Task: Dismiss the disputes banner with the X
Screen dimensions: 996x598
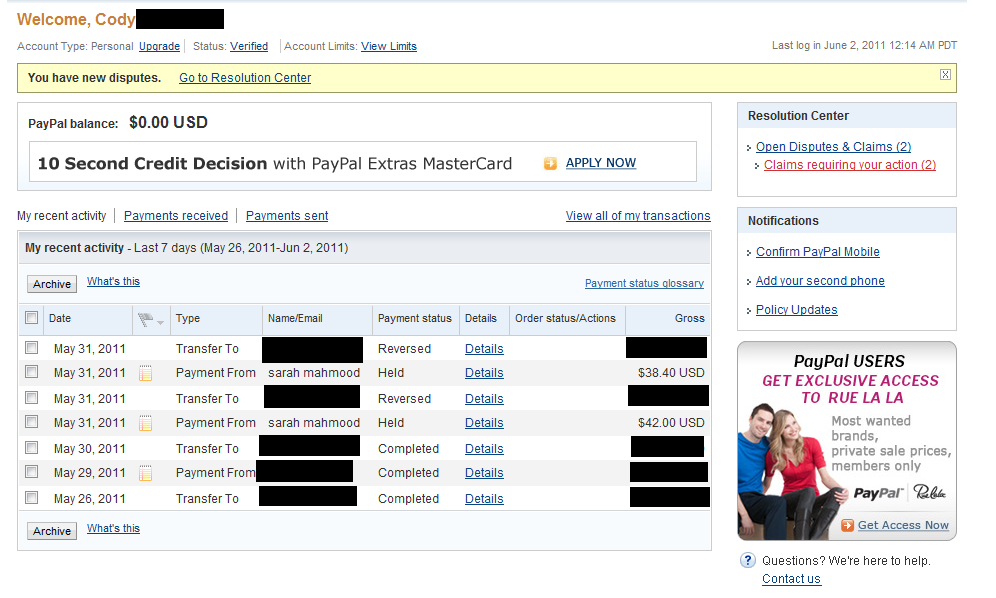Action: (945, 74)
